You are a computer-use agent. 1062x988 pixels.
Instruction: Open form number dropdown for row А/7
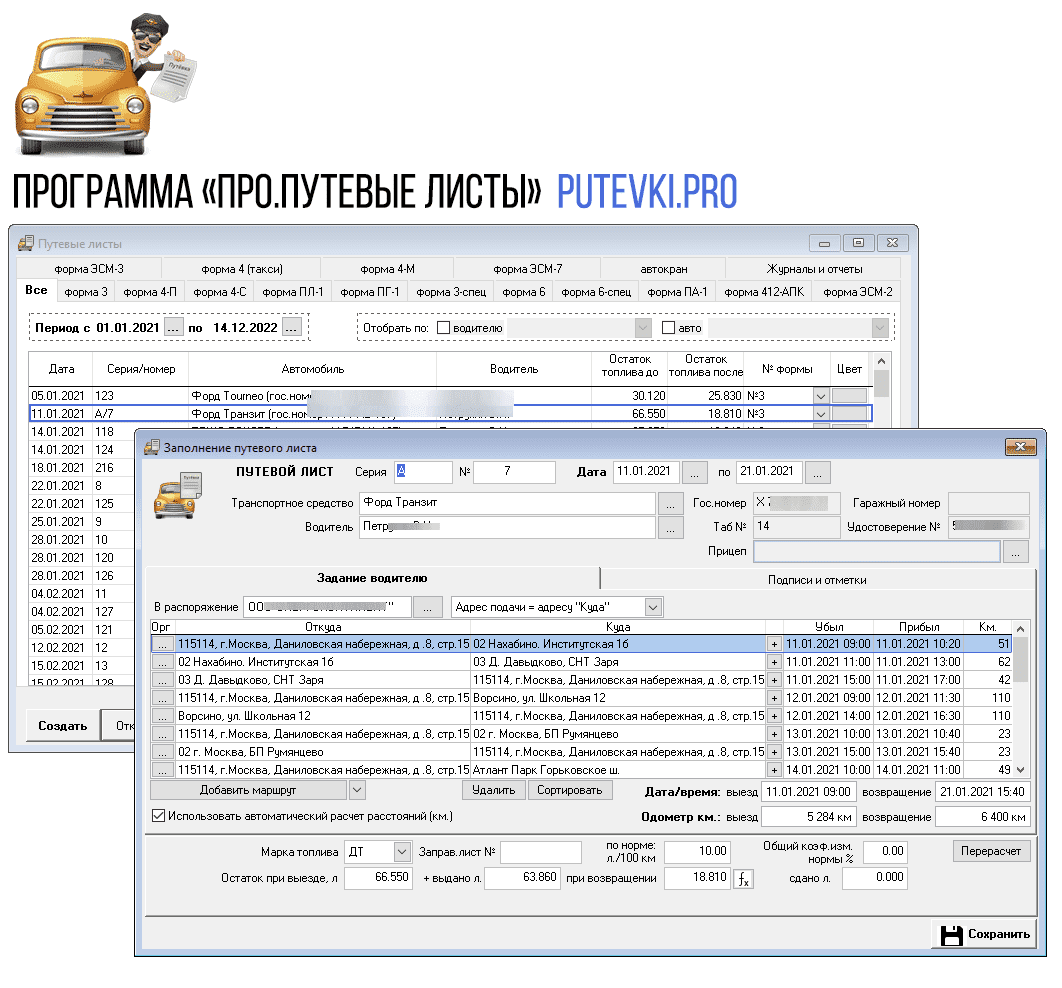pos(821,414)
